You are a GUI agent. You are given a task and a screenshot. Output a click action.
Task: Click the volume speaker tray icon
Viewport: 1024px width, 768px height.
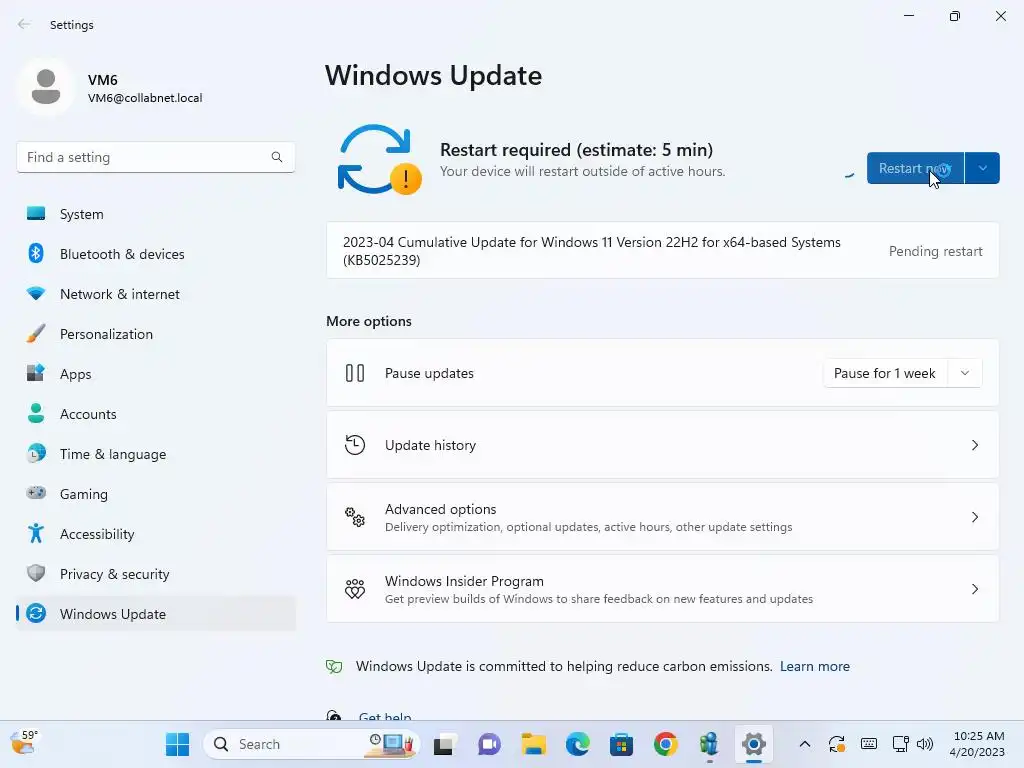point(925,744)
